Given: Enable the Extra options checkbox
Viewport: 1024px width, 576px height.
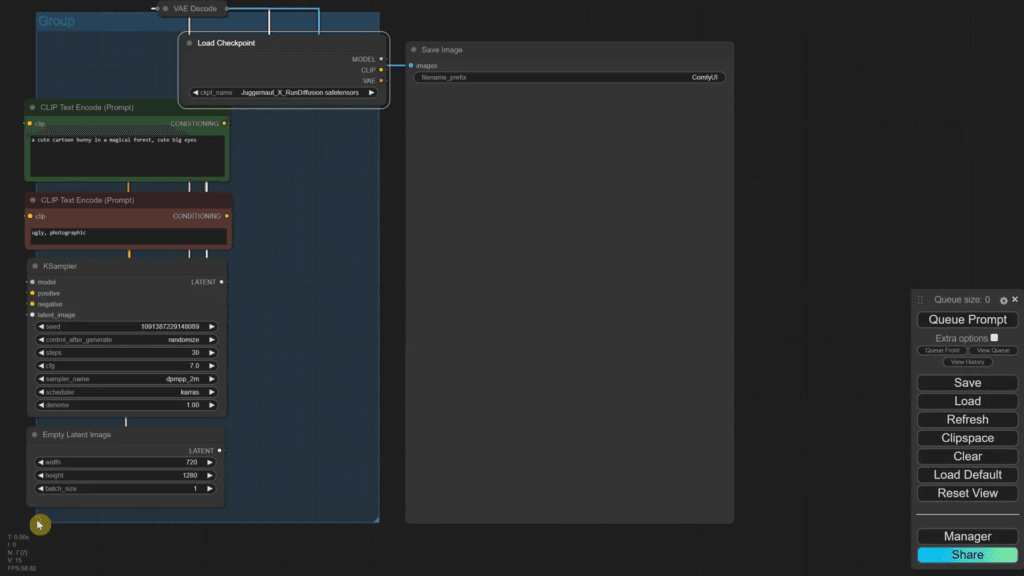Looking at the screenshot, I should (x=994, y=338).
